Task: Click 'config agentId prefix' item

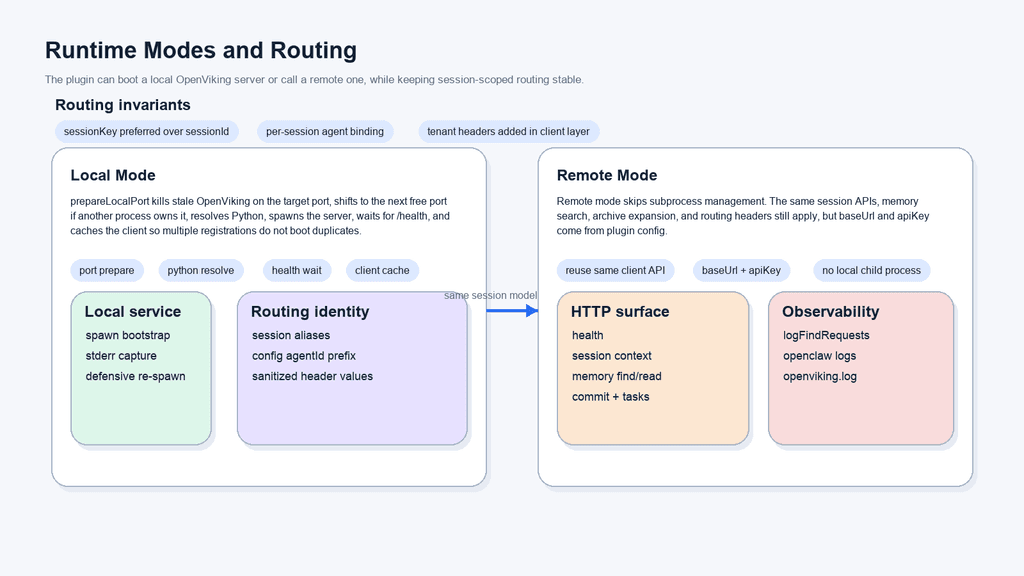Action: click(304, 356)
